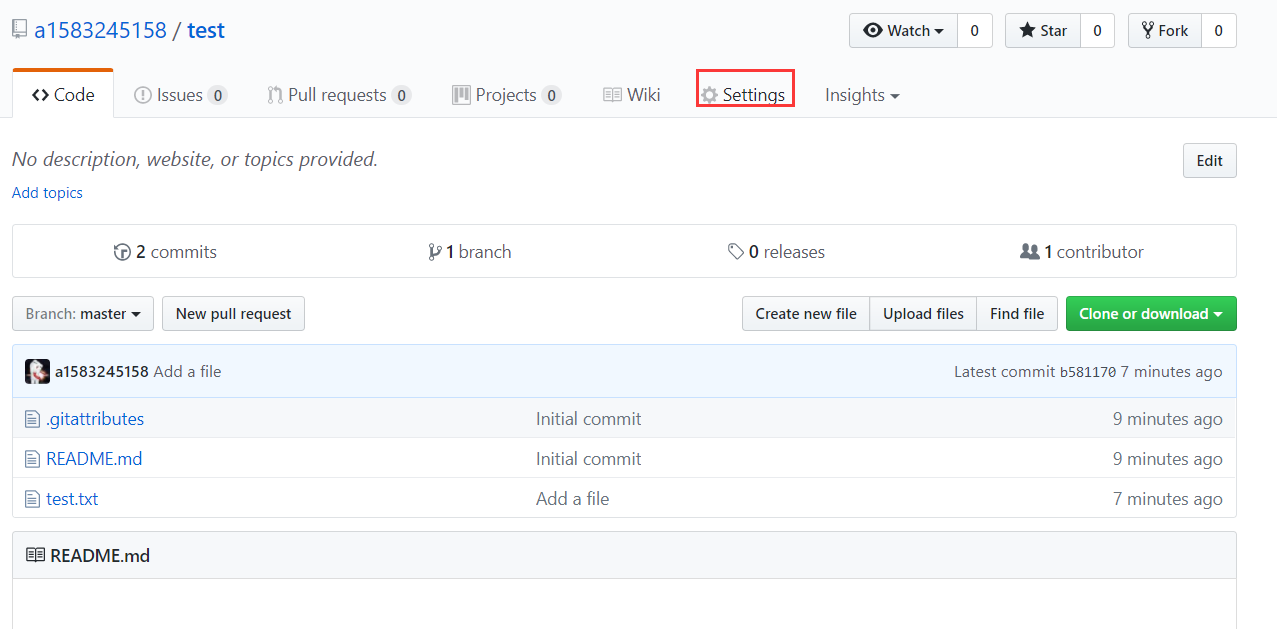Open the Clone or download dropdown
The height and width of the screenshot is (629, 1277).
coord(1151,314)
